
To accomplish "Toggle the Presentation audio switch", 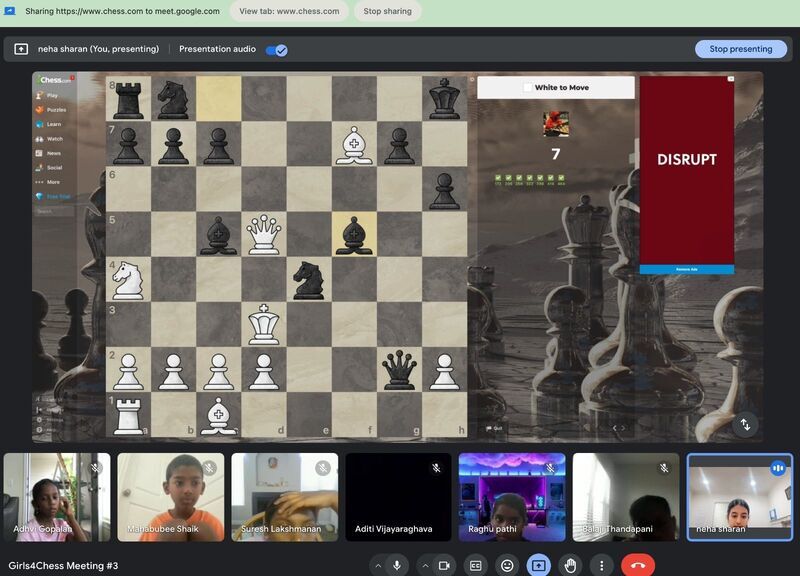I will tap(276, 49).
